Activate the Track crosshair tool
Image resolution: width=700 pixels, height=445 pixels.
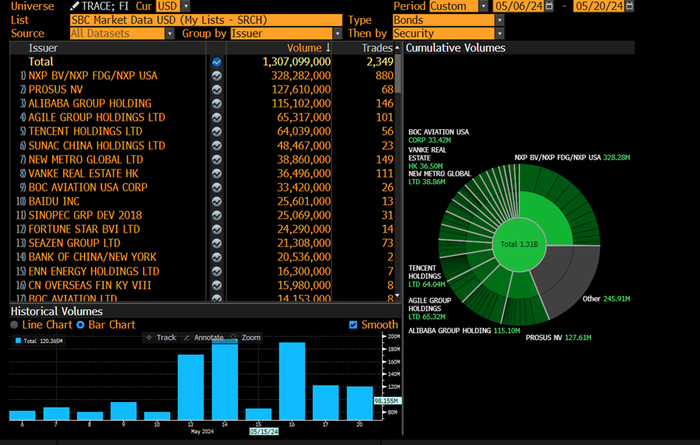coord(165,338)
